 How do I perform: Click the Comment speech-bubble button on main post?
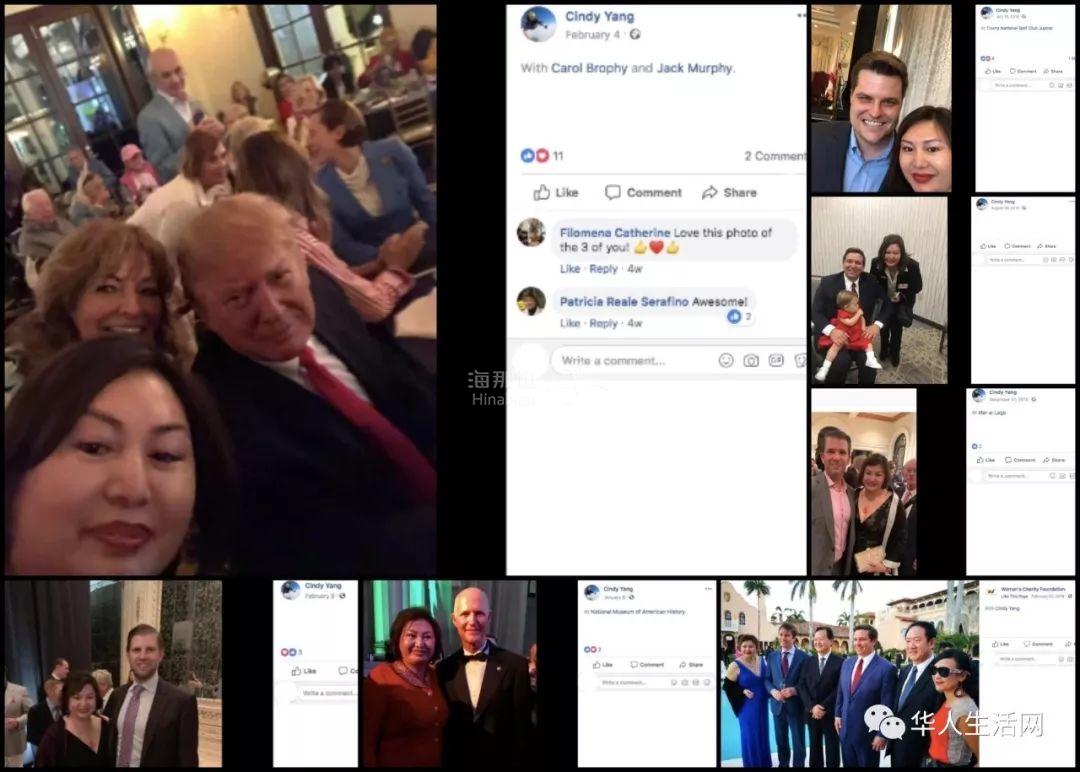(643, 193)
